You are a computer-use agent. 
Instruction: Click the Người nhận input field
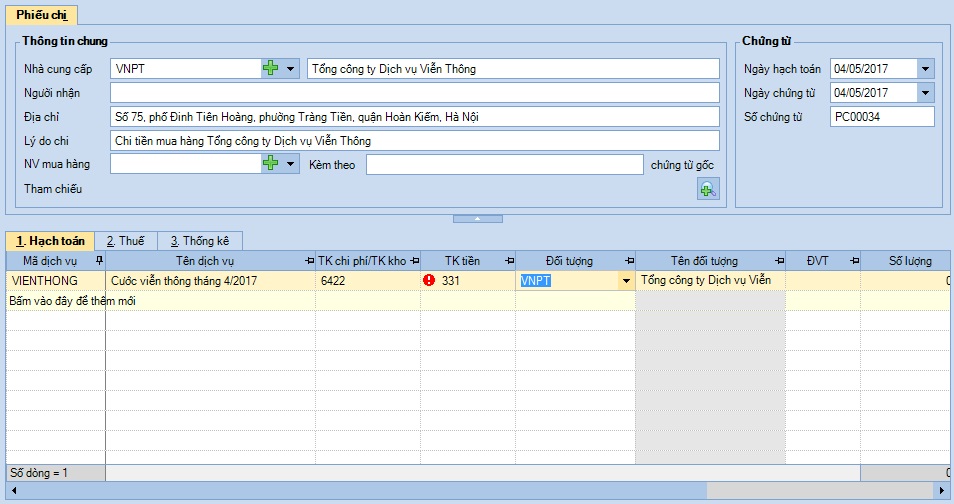tap(414, 93)
